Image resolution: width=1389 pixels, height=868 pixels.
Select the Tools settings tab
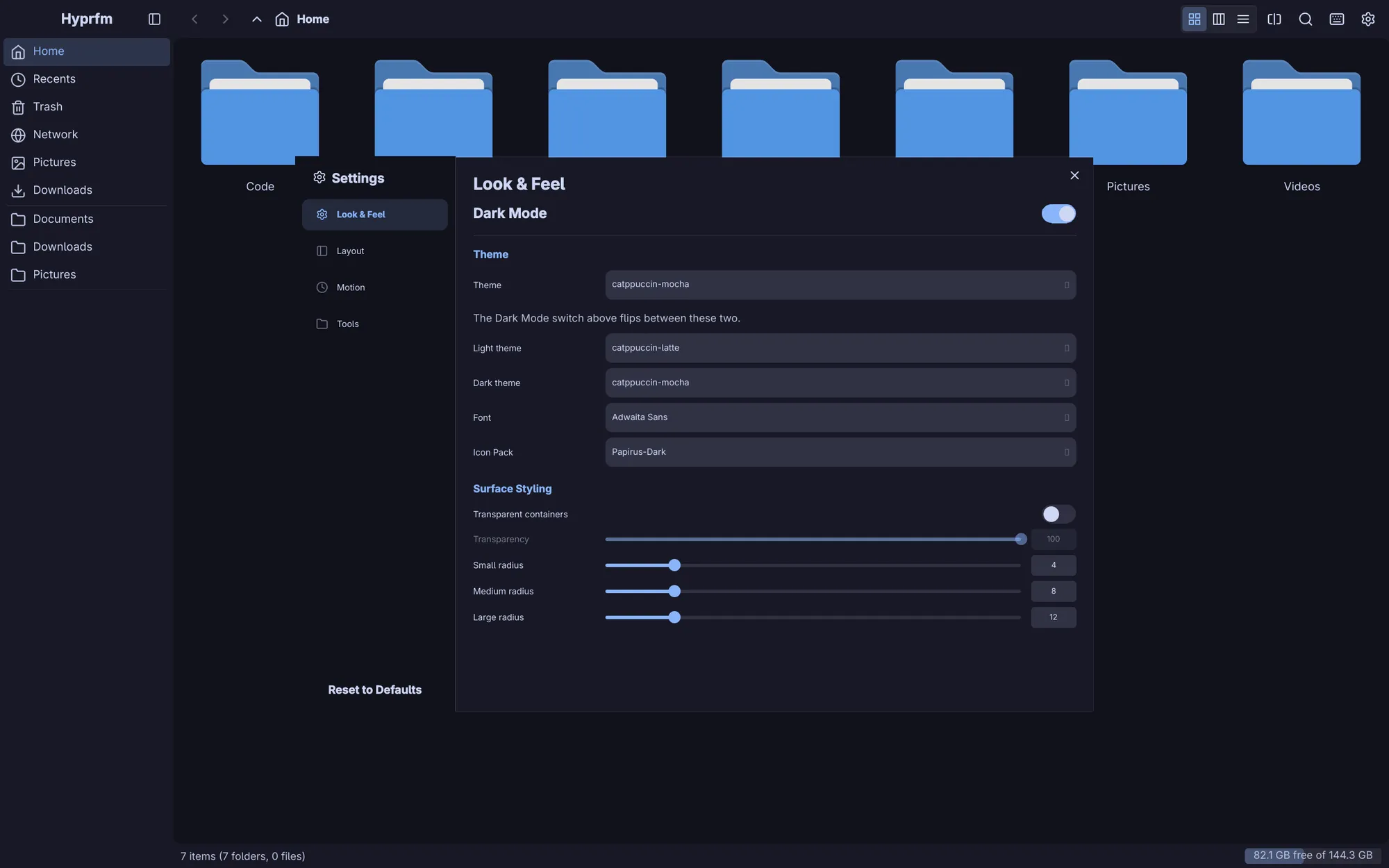[374, 324]
